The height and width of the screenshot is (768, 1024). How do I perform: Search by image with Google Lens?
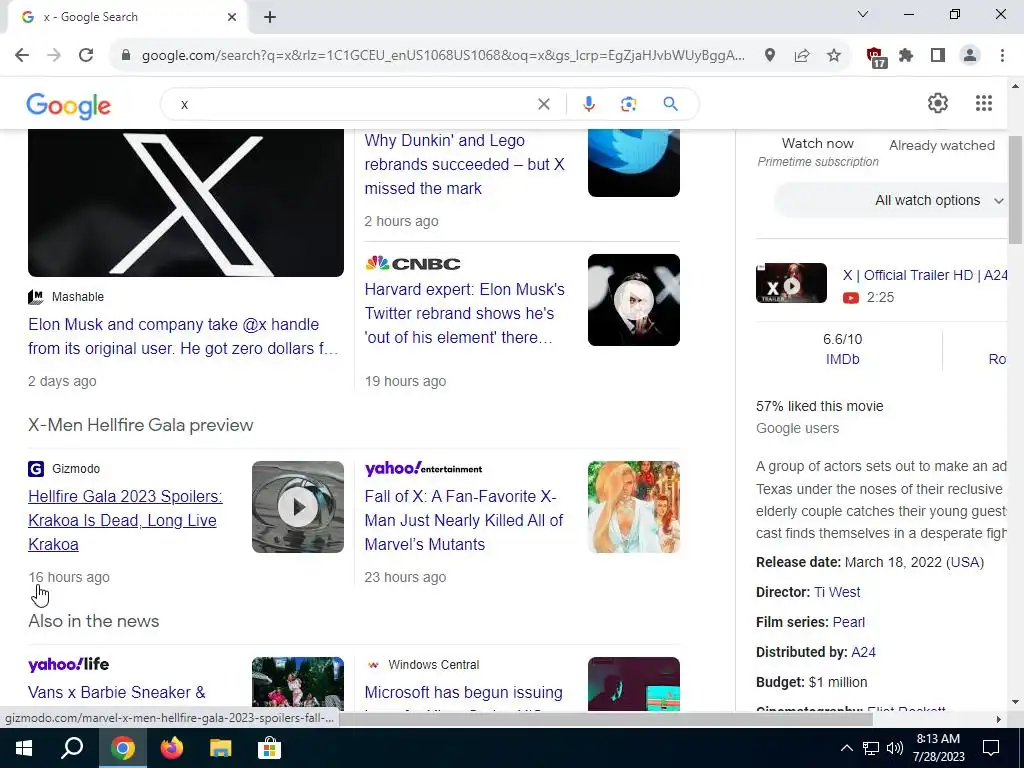(x=628, y=104)
